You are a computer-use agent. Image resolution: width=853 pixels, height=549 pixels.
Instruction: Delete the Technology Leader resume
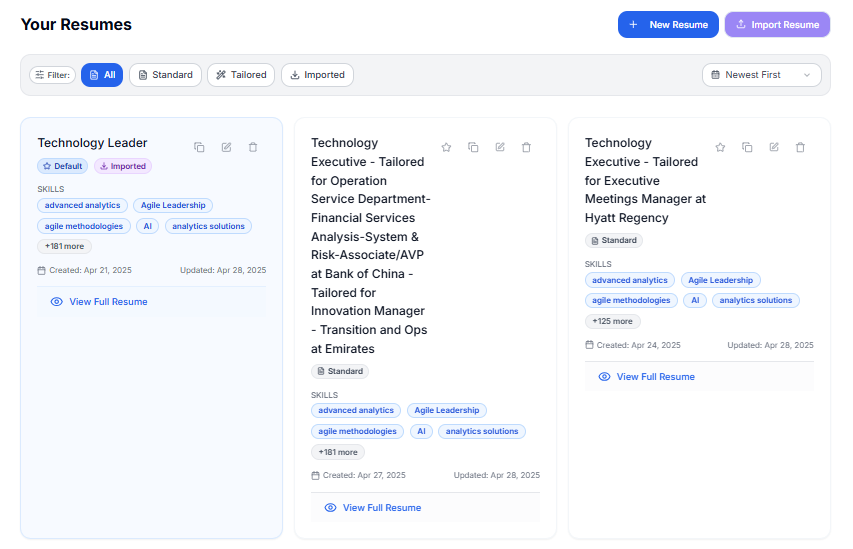[253, 147]
